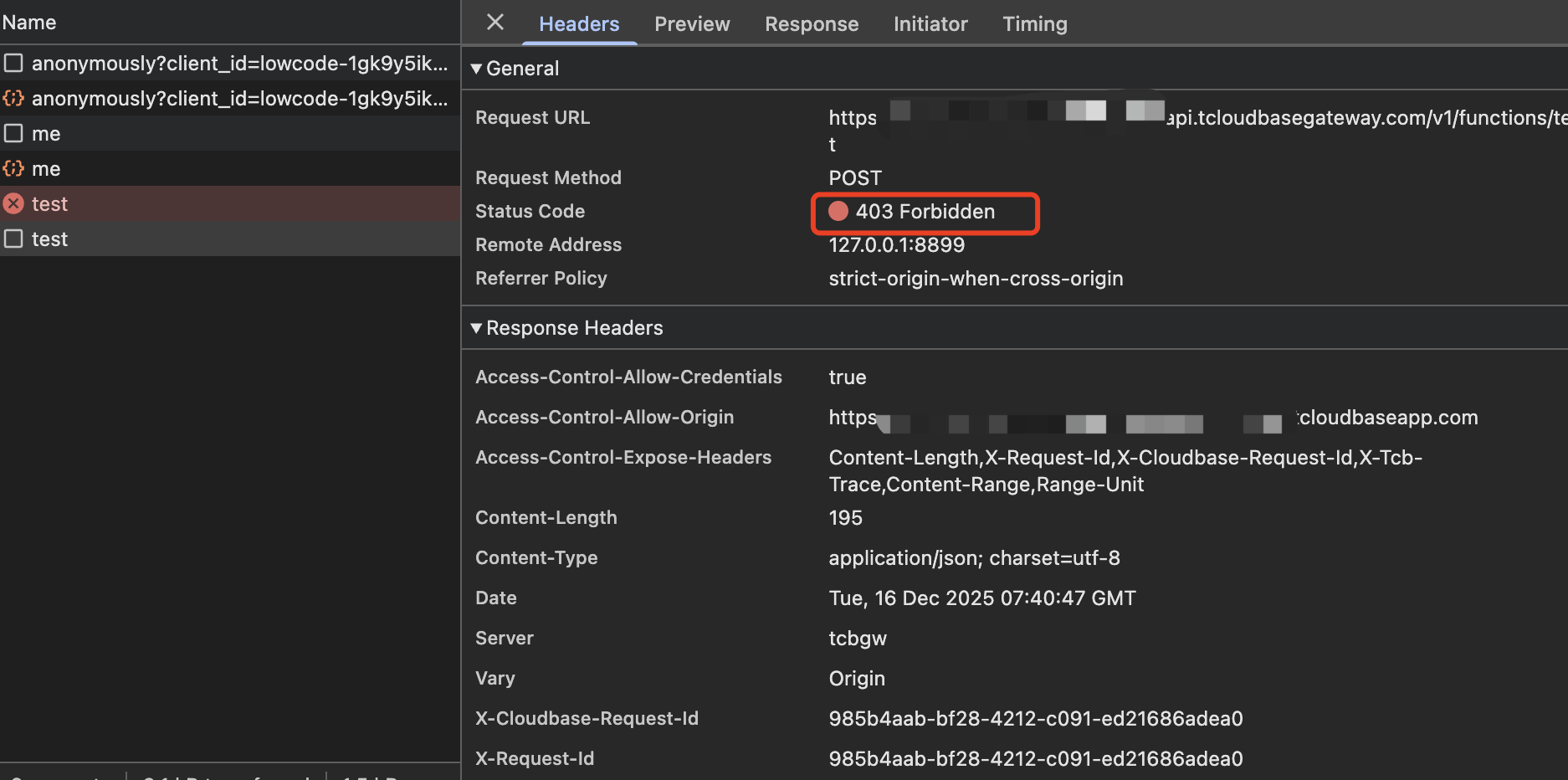Screen dimensions: 1568x780
Task: Click the document icon beside last test request
Action: pos(13,239)
